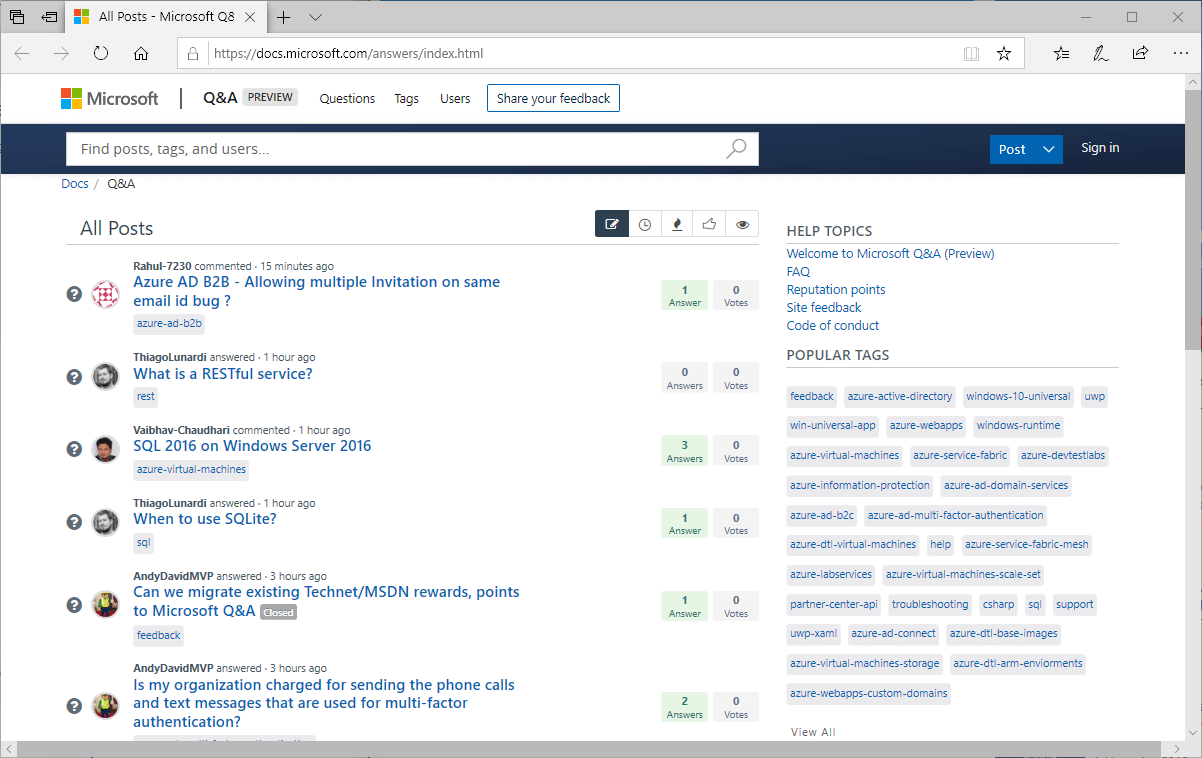Screen dimensions: 1202x758
Task: Toggle sort by views eye icon
Action: pyautogui.click(x=742, y=225)
